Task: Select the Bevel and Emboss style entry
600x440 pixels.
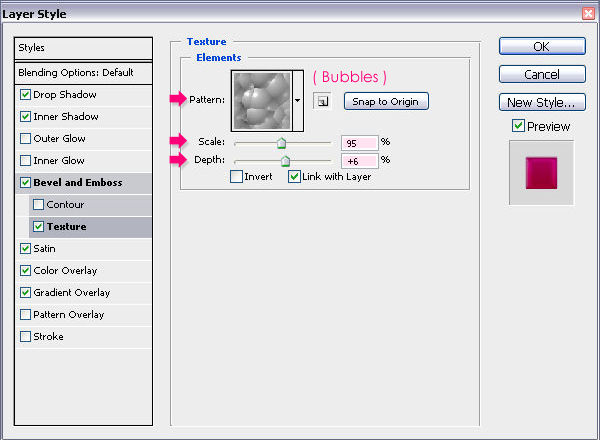Action: tap(84, 183)
